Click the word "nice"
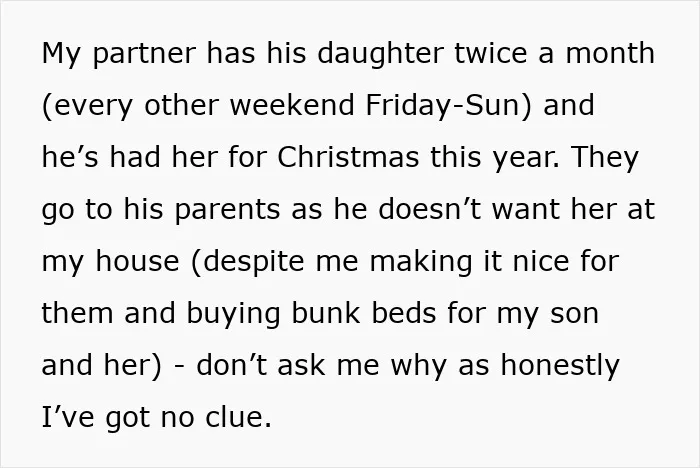Viewport: 700px width, 468px height. [541, 261]
